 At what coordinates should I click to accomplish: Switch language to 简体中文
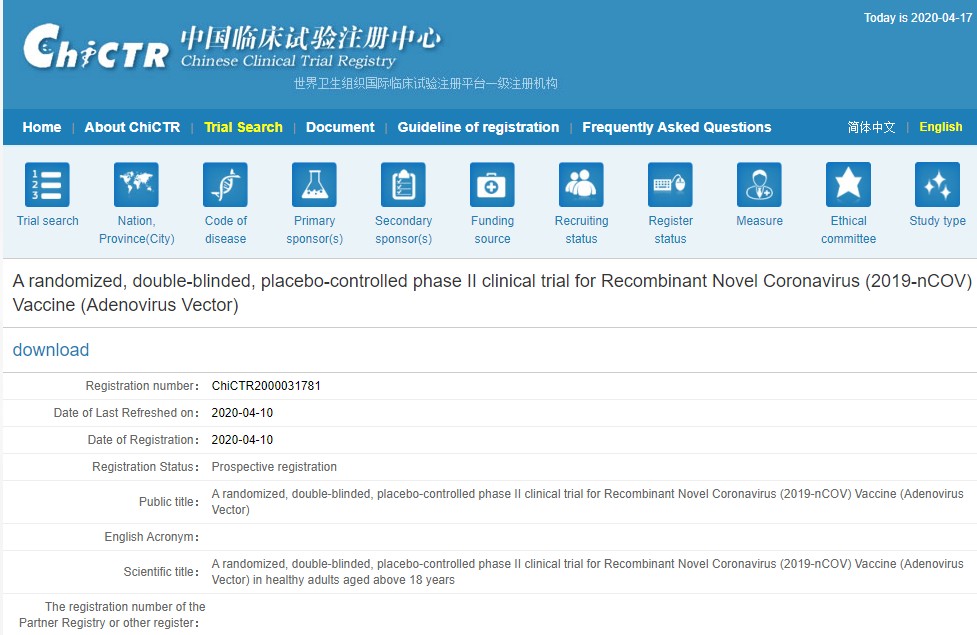[x=871, y=127]
